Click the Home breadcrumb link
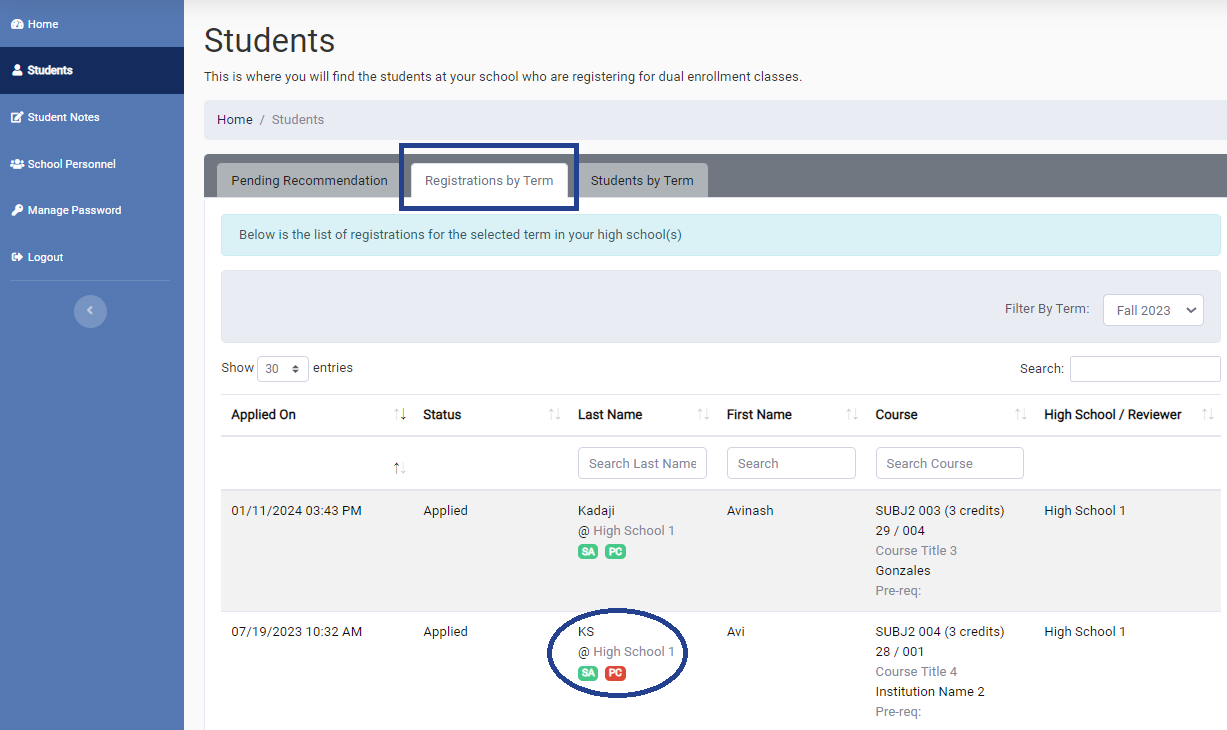Viewport: 1227px width, 730px height. click(x=235, y=120)
